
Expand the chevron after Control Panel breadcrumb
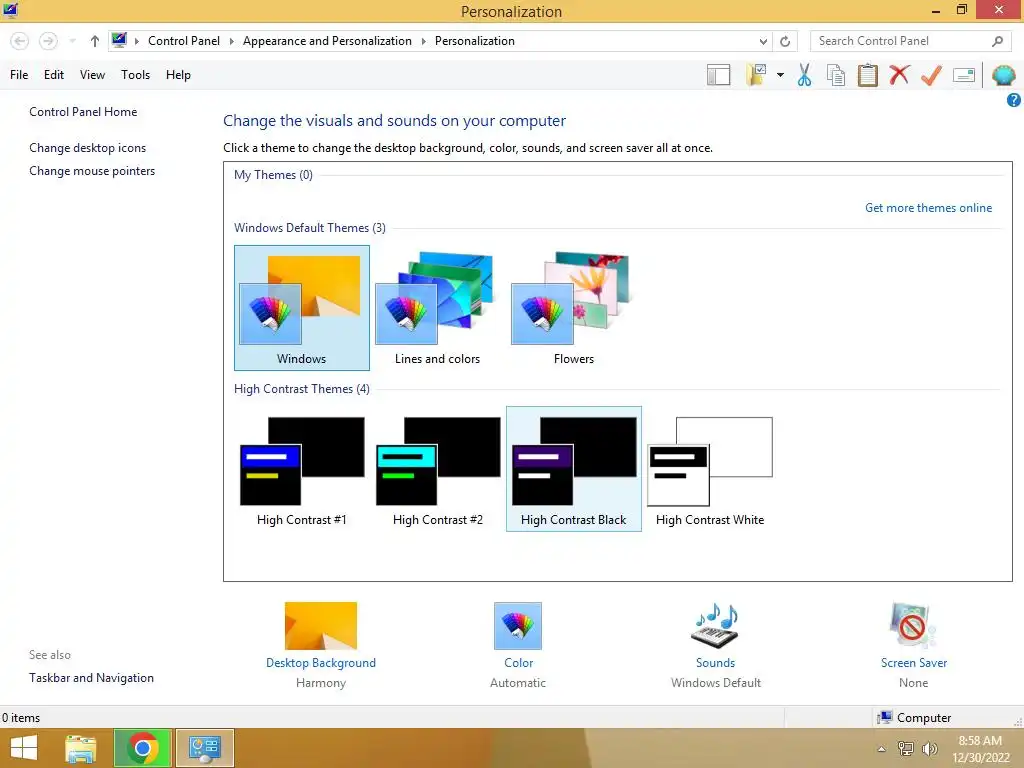231,41
